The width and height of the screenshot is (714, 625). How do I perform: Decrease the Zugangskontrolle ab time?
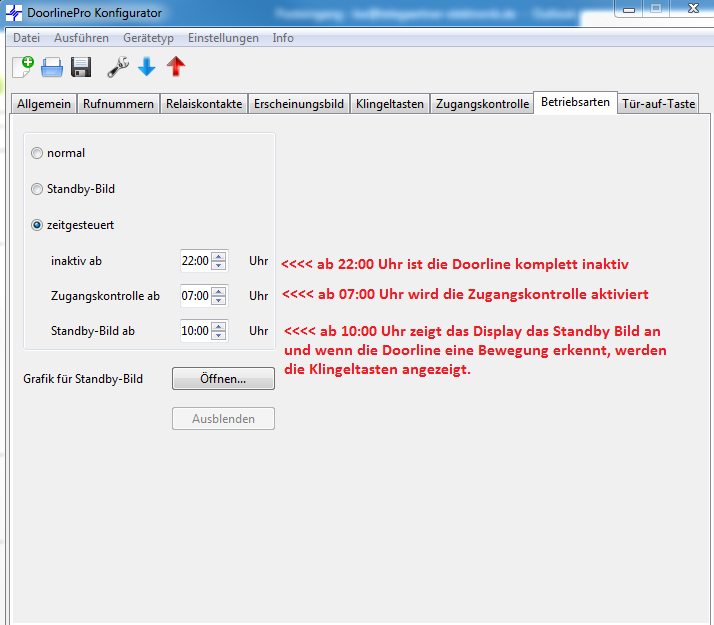(219, 300)
